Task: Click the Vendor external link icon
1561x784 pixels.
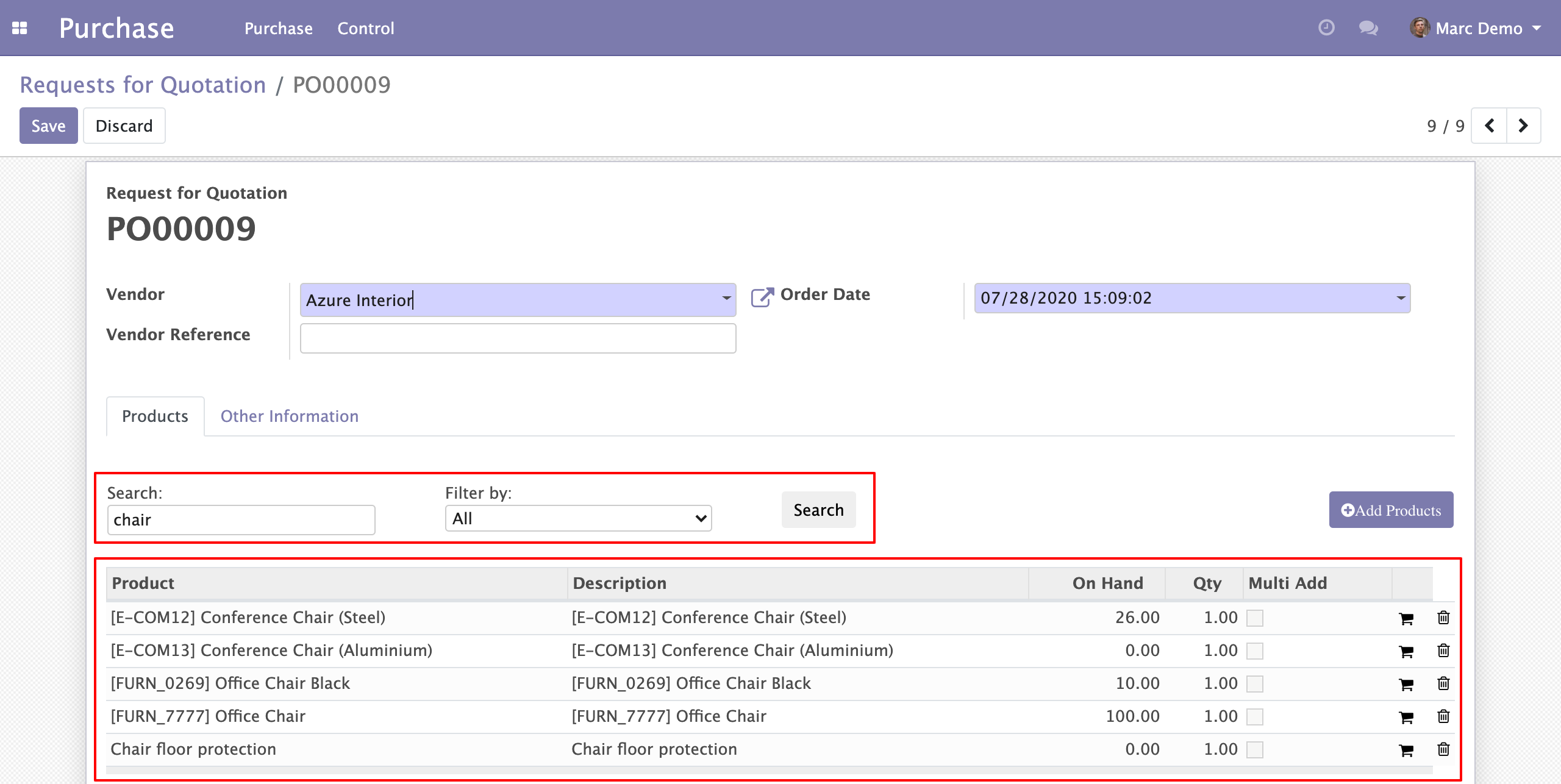Action: (762, 297)
